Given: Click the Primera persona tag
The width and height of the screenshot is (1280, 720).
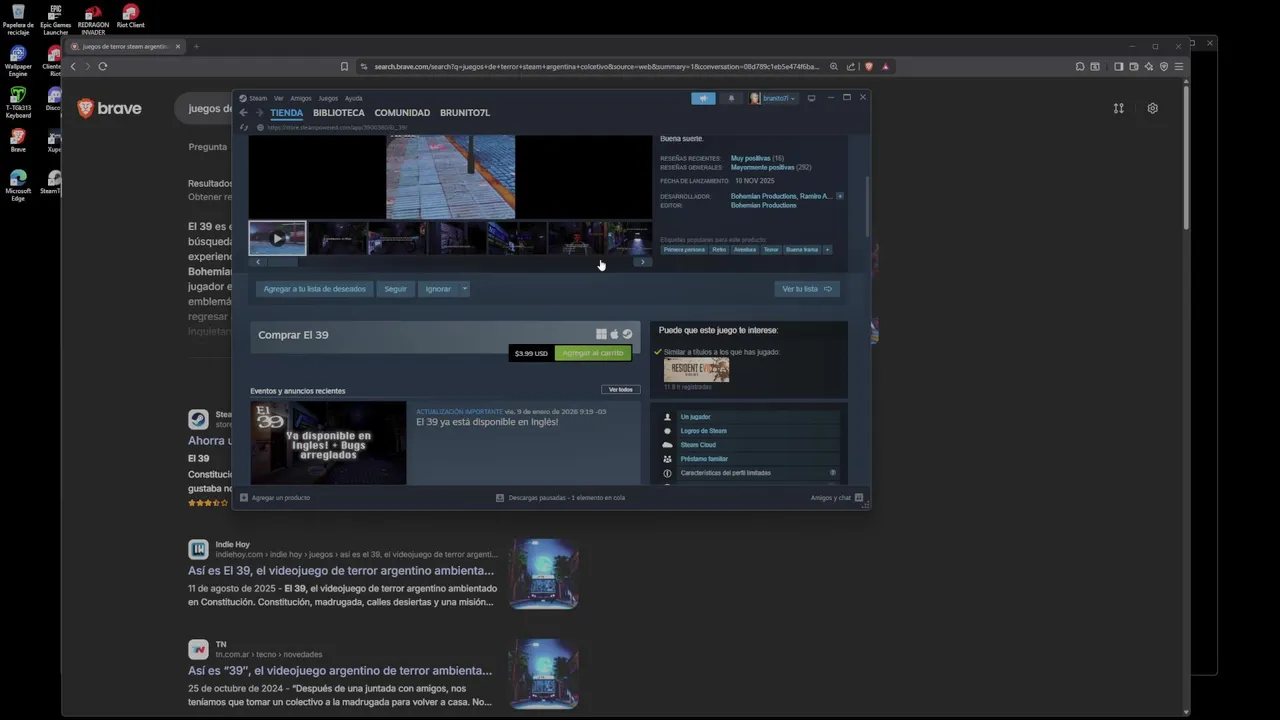Looking at the screenshot, I should point(684,249).
